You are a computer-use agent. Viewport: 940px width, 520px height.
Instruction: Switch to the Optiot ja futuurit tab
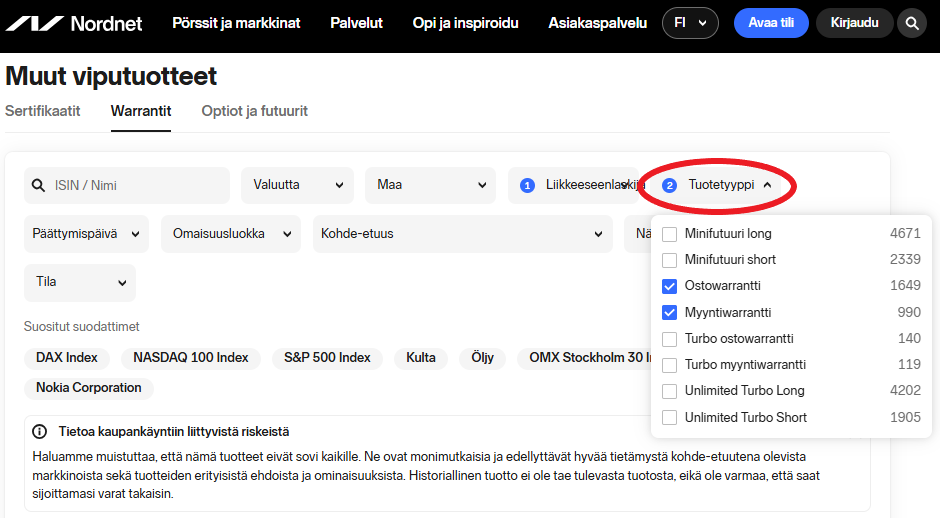tap(255, 111)
